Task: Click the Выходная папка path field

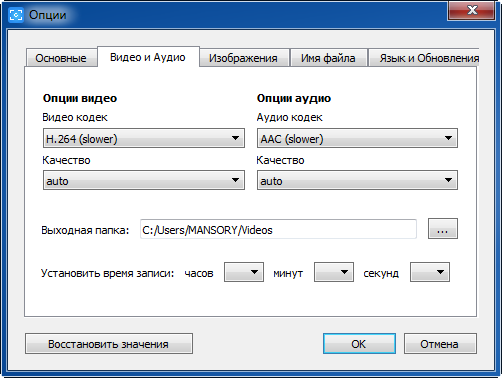Action: click(x=278, y=229)
